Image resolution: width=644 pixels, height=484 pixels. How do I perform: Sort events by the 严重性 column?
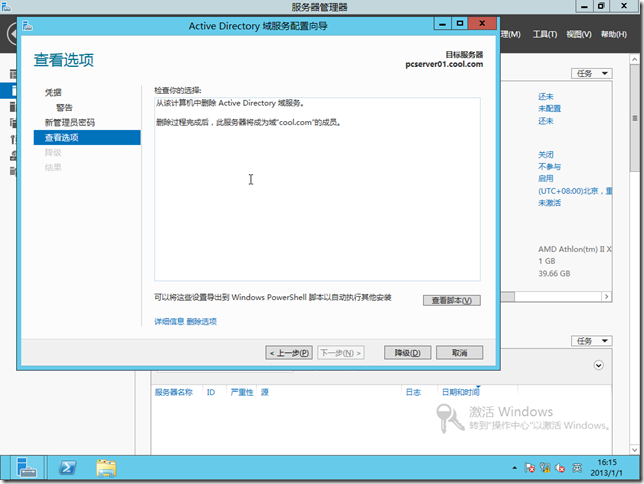pos(242,392)
